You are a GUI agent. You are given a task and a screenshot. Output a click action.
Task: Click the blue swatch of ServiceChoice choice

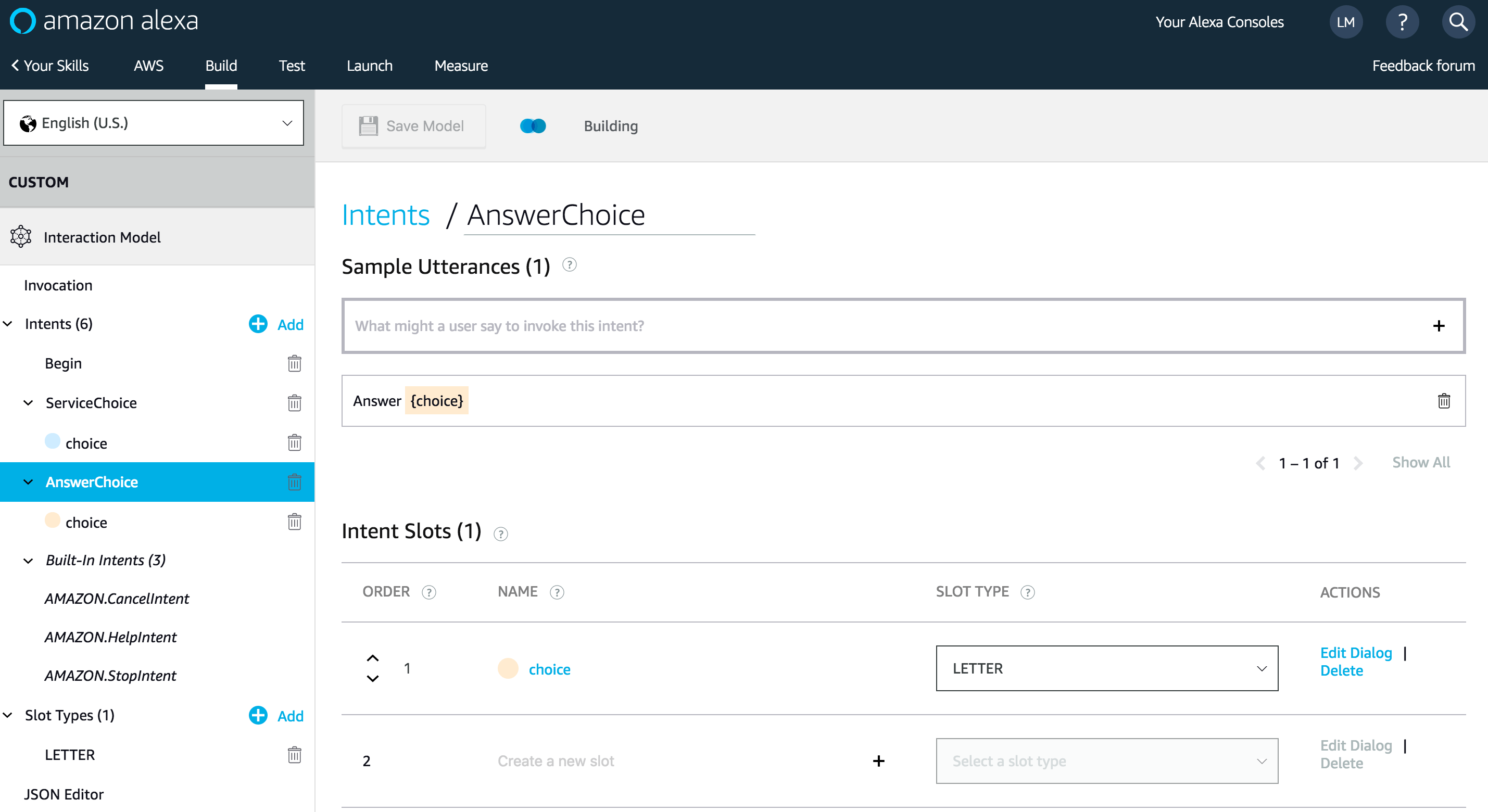(x=52, y=441)
